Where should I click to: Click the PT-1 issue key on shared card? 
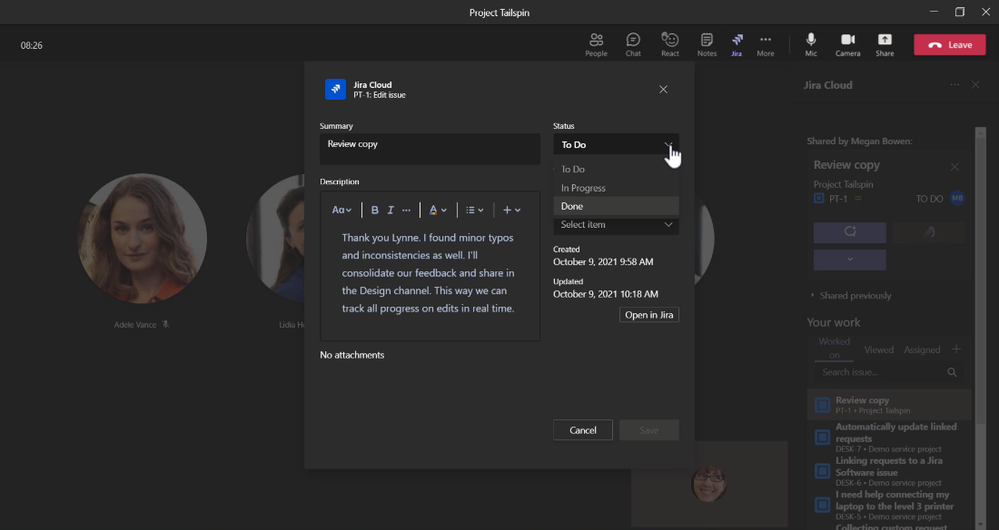point(838,199)
